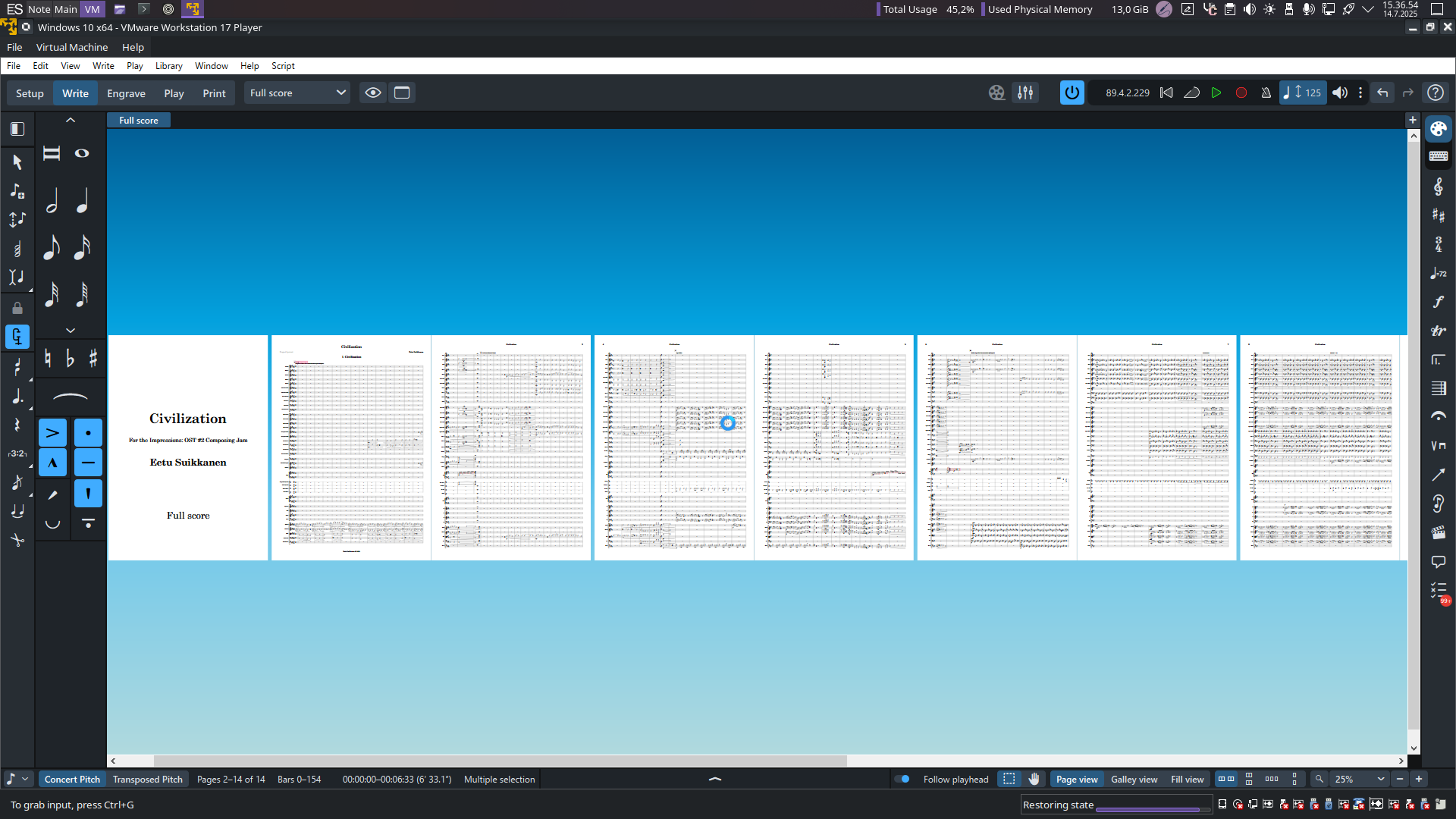Open the Library menu

[x=168, y=66]
